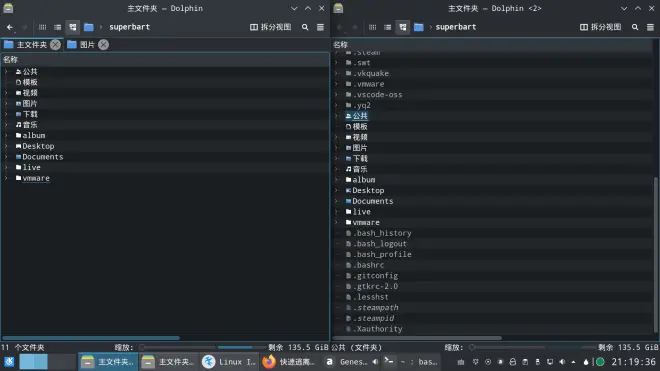Open Firefox task in taskbar
This screenshot has height=371, width=660.
(289, 362)
